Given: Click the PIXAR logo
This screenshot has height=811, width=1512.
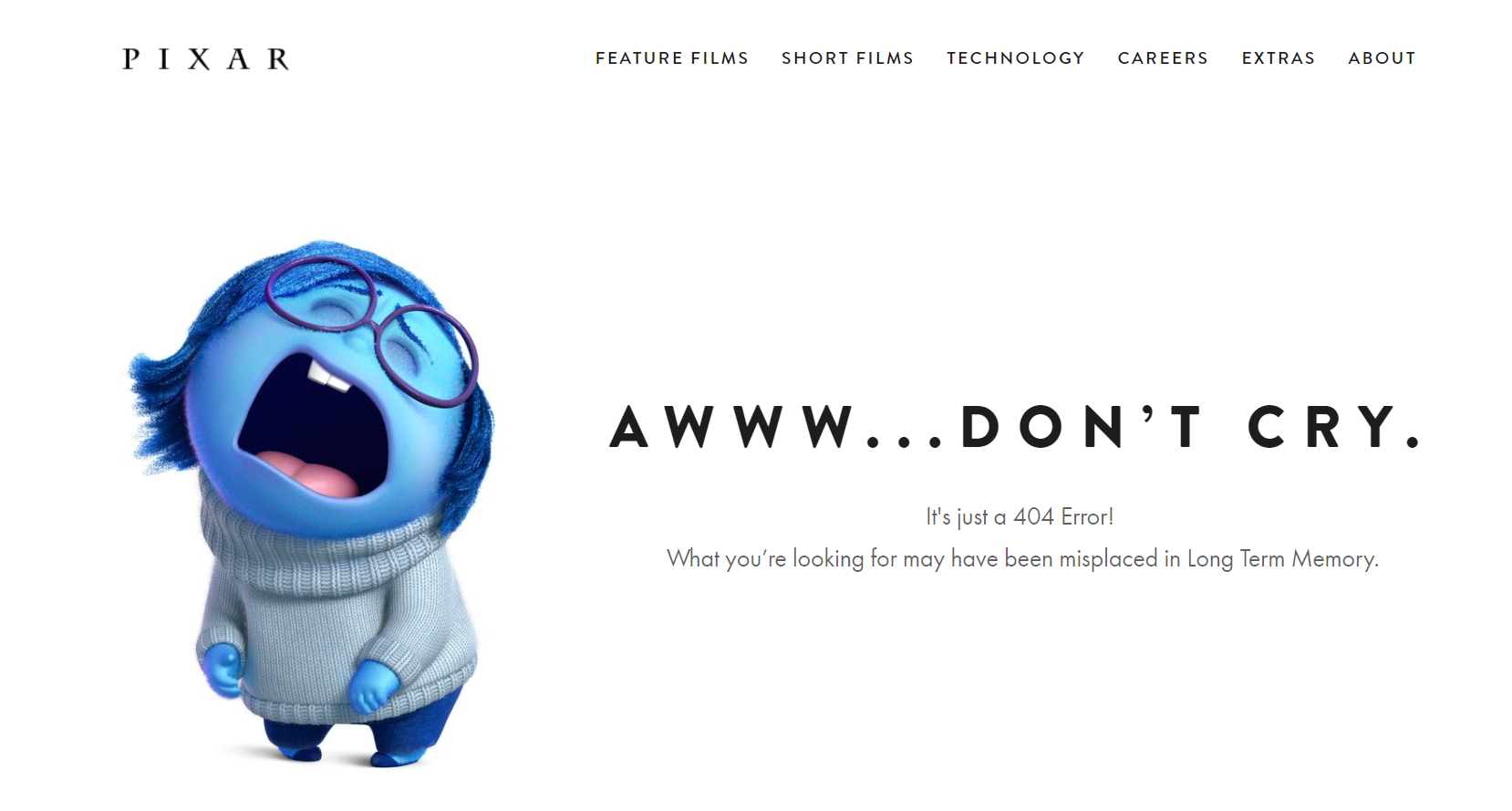Looking at the screenshot, I should [x=206, y=59].
